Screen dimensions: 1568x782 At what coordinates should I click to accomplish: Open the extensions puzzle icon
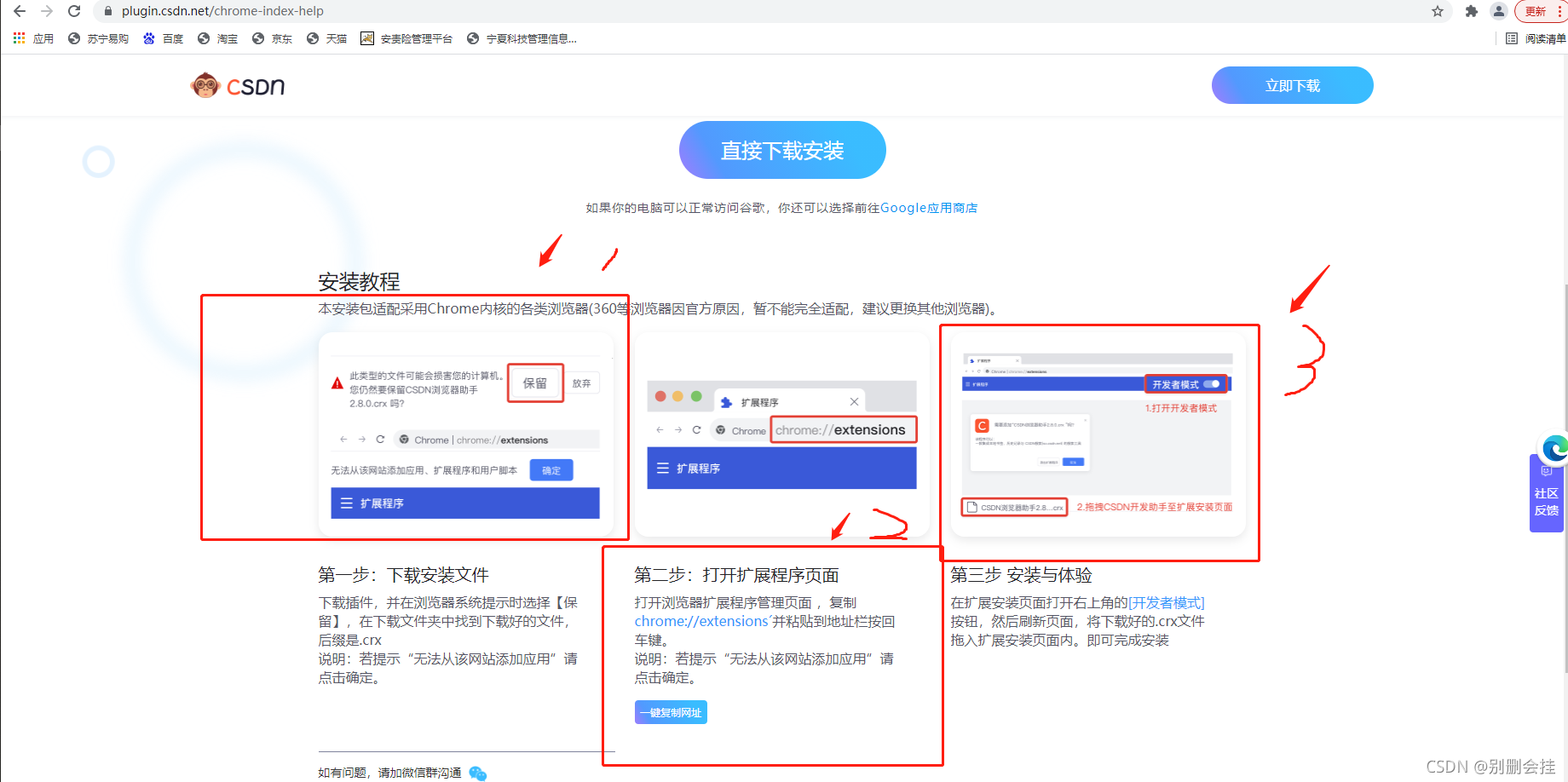click(x=1471, y=11)
